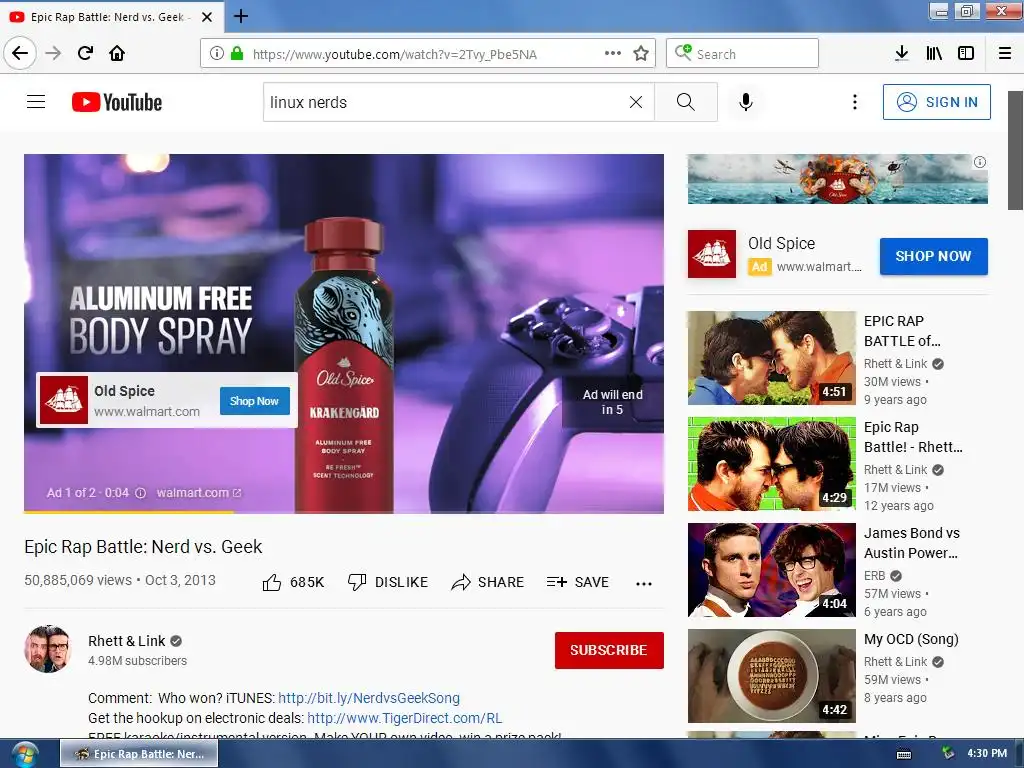Save the video to a playlist
The height and width of the screenshot is (768, 1024).
pyautogui.click(x=577, y=582)
